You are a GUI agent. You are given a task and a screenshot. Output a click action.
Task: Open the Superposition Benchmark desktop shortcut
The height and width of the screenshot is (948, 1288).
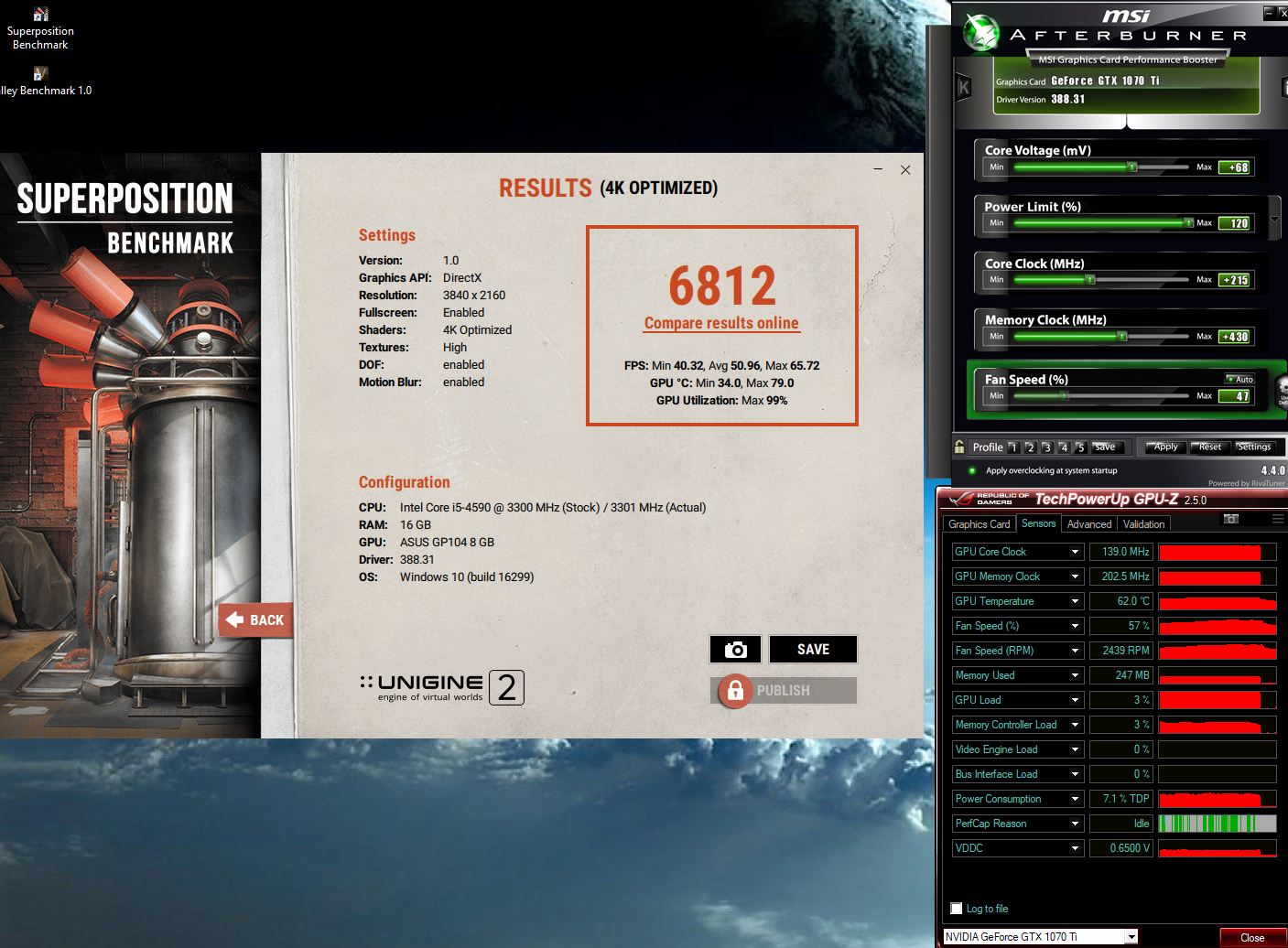coord(40,28)
